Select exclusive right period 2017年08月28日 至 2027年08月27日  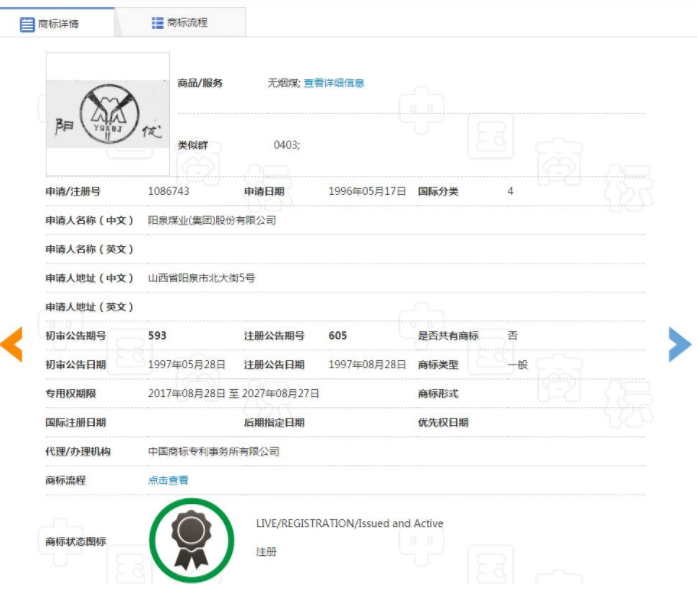point(234,394)
